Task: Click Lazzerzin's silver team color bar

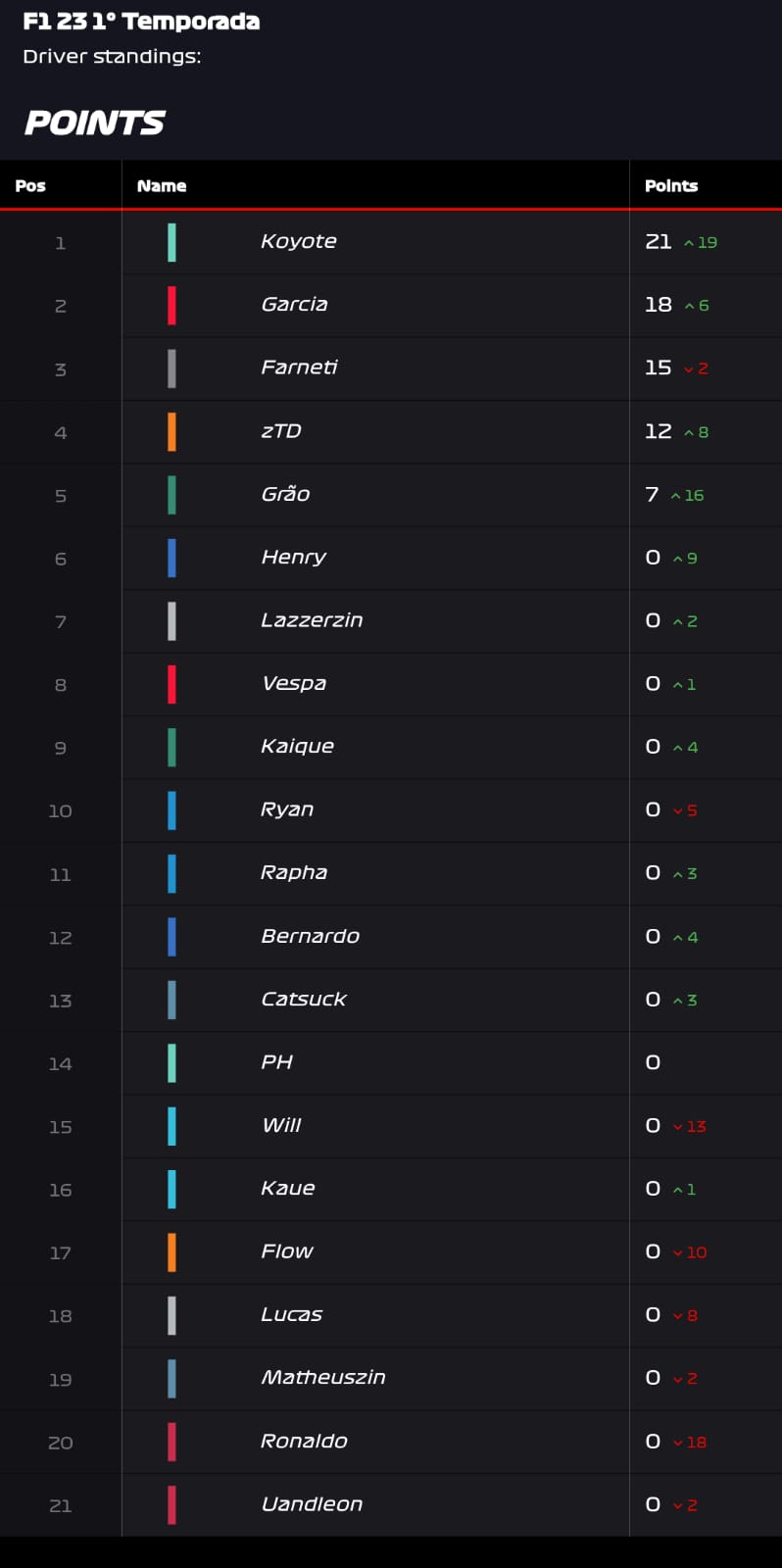Action: [171, 621]
